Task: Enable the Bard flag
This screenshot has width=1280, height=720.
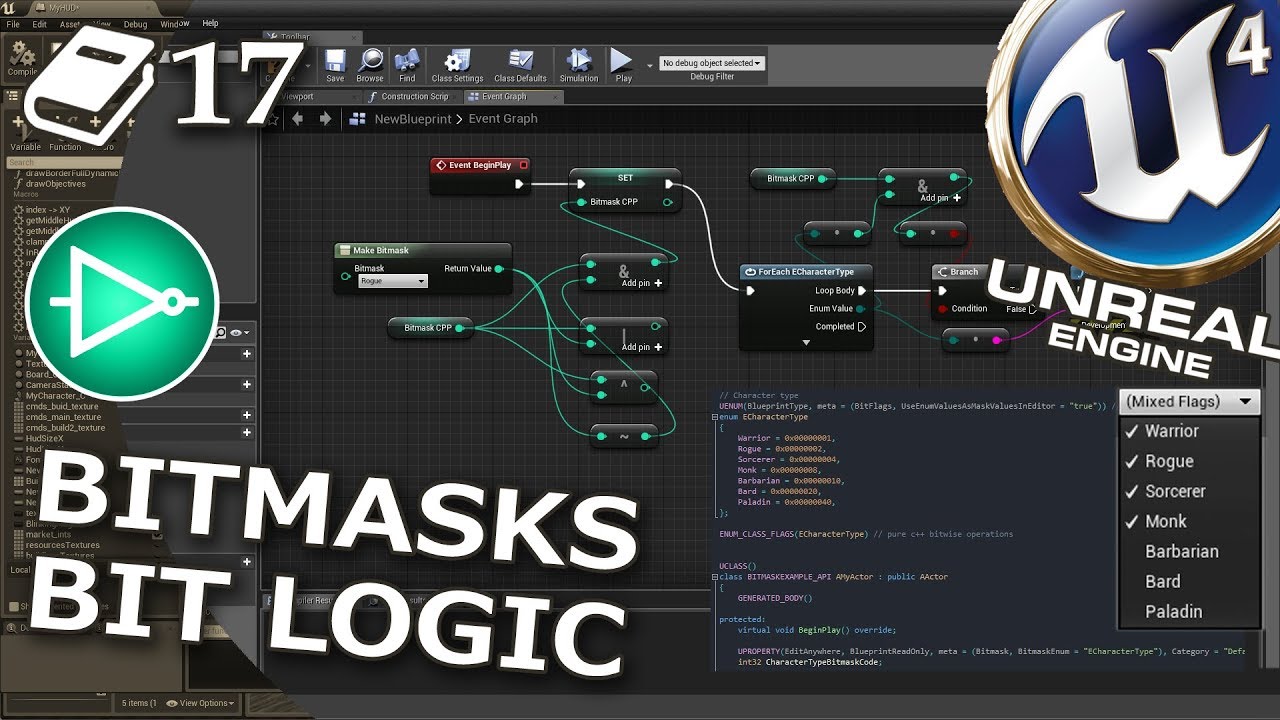Action: (1189, 581)
